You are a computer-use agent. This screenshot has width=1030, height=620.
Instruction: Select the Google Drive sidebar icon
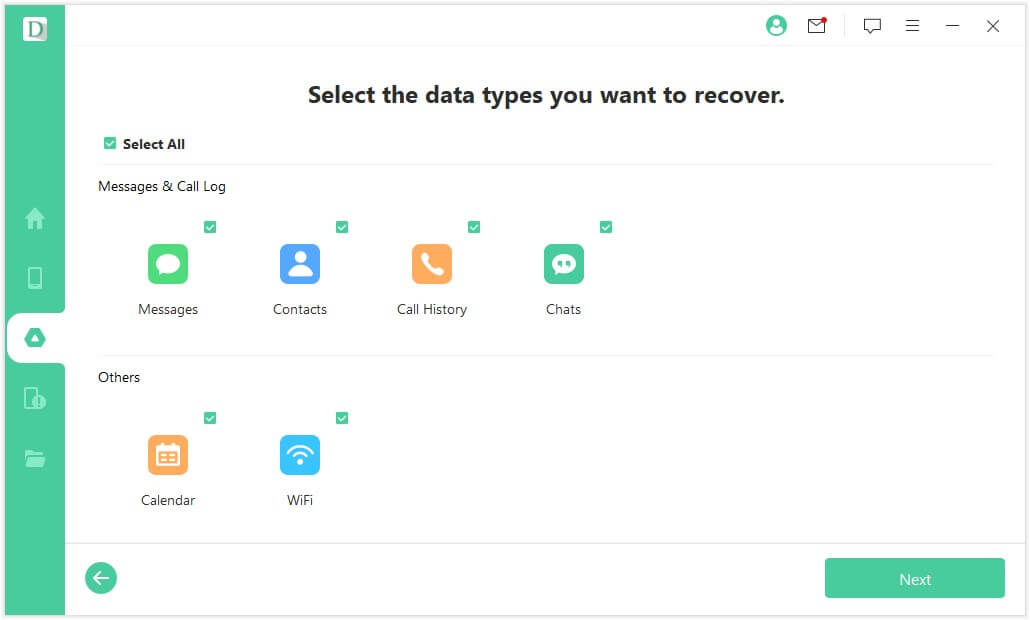35,338
